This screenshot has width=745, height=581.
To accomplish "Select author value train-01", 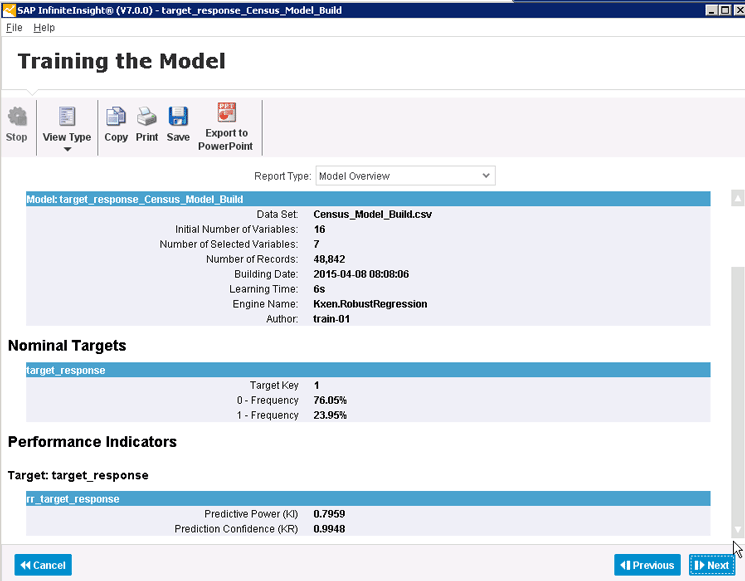I will click(x=332, y=319).
